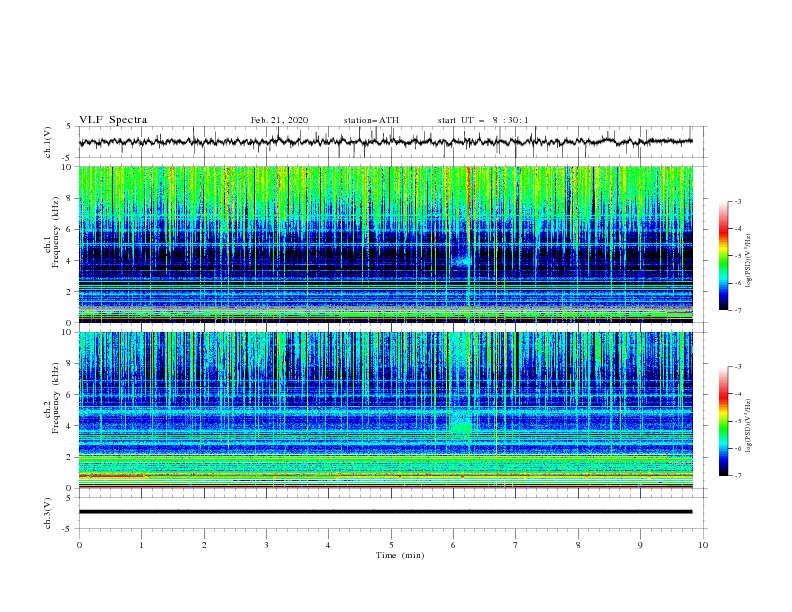Click the "Time (min)" axis title
This screenshot has width=792, height=612.
(400, 555)
